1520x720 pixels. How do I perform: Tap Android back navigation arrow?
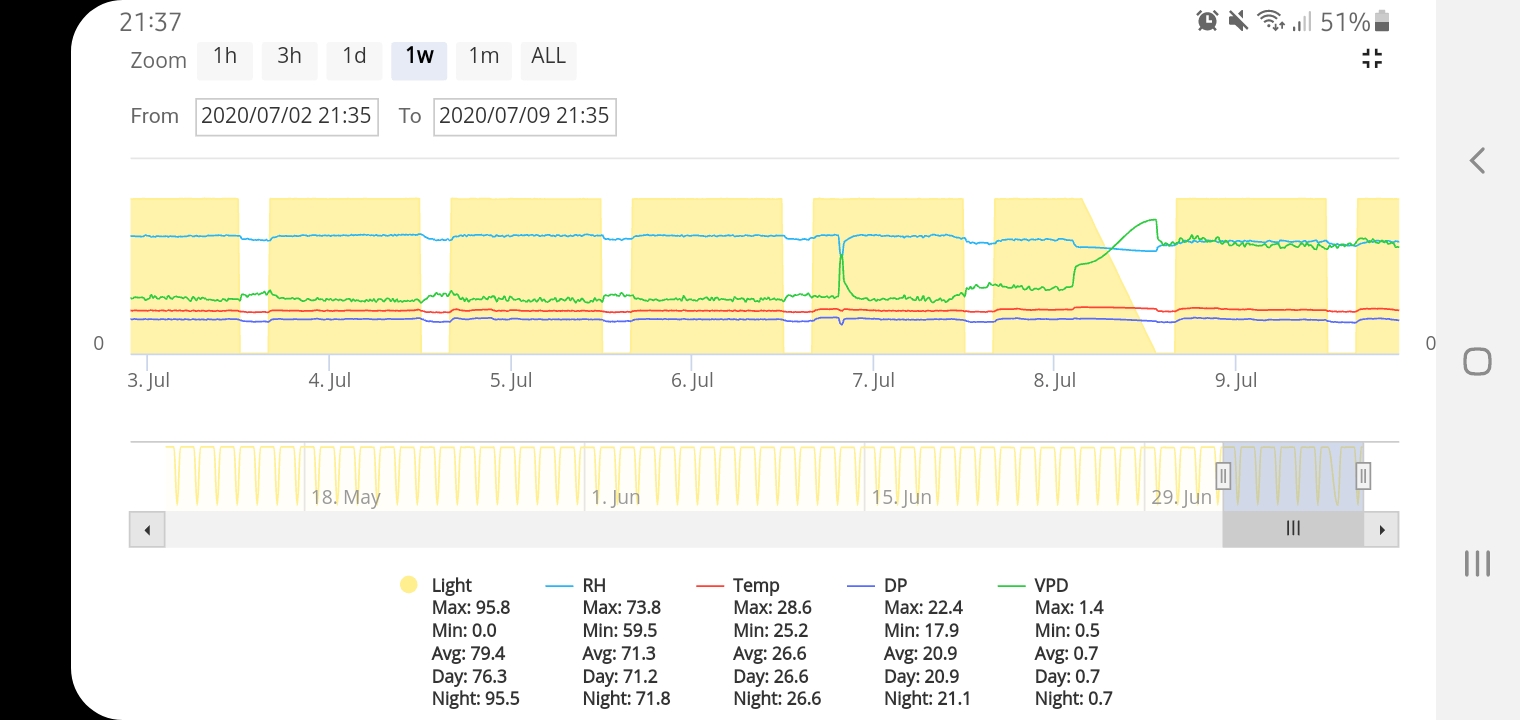(1477, 160)
